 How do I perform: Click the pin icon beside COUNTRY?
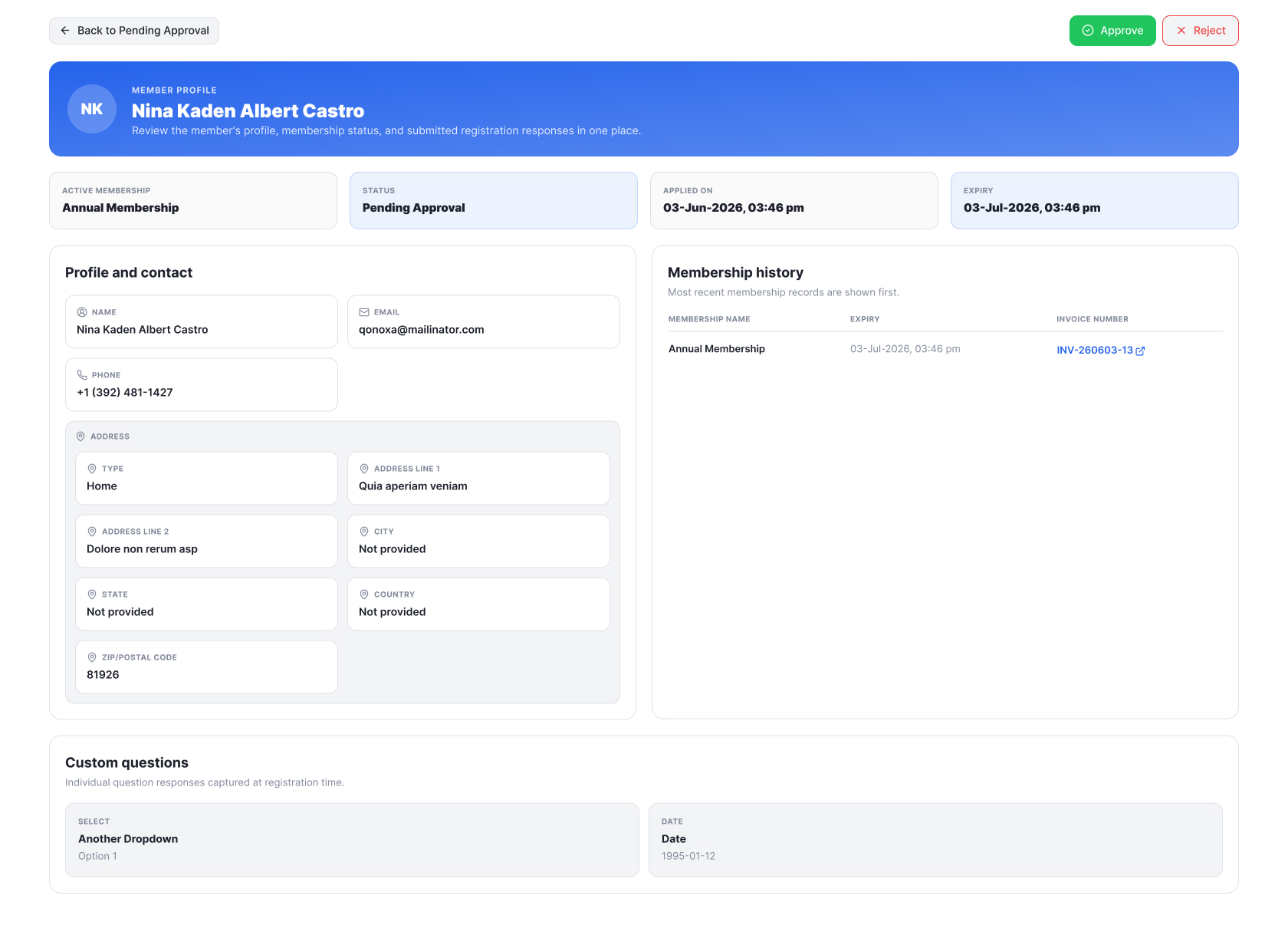coord(364,594)
